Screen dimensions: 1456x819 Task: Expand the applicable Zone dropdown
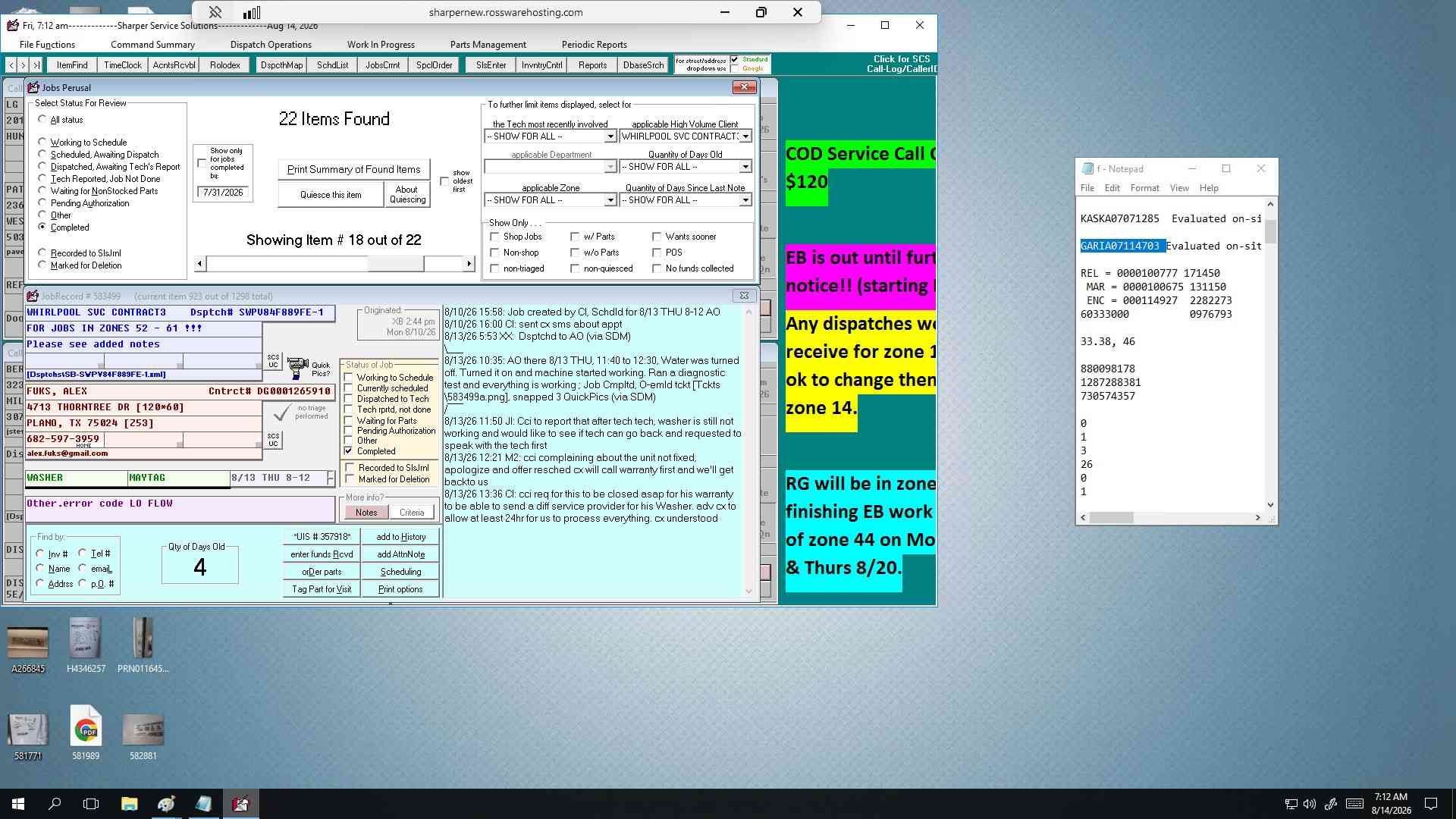(x=610, y=200)
